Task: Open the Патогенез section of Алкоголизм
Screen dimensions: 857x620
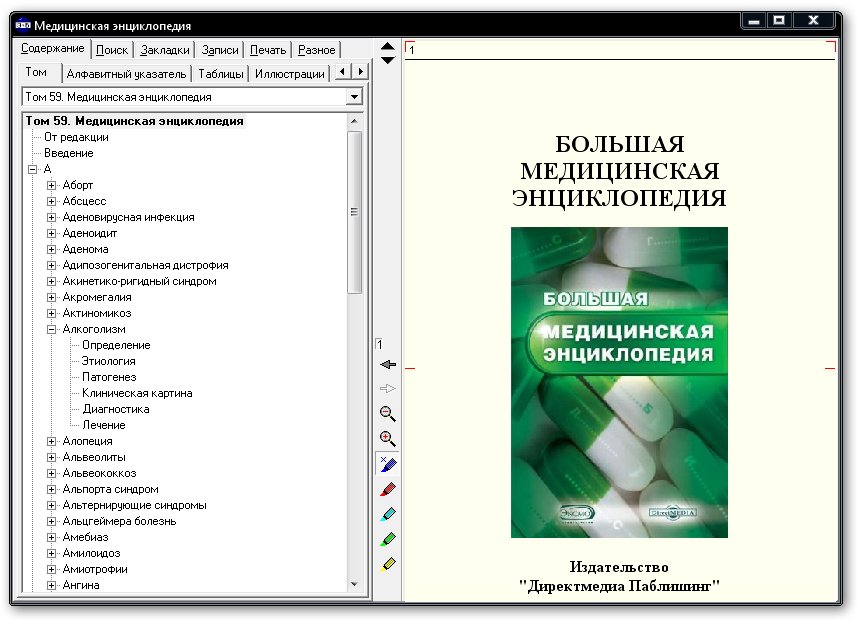Action: pos(109,377)
